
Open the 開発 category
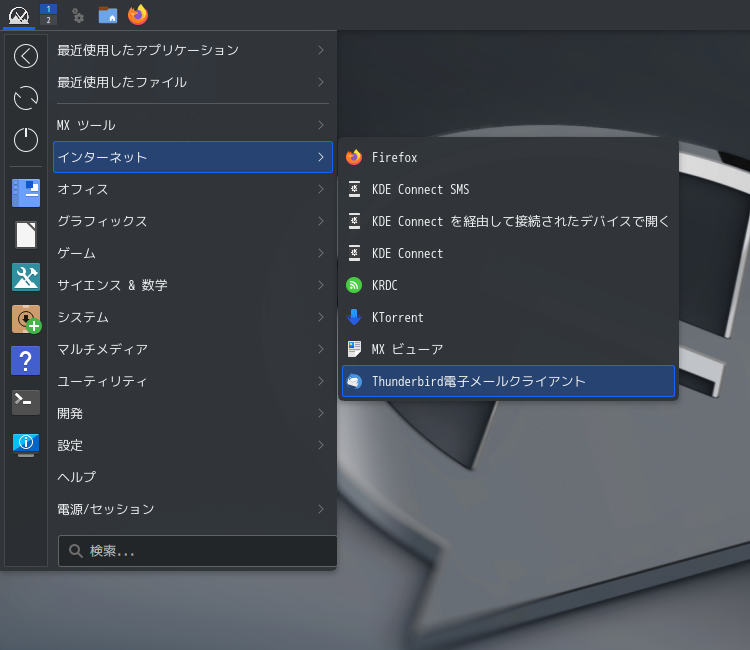tap(193, 413)
